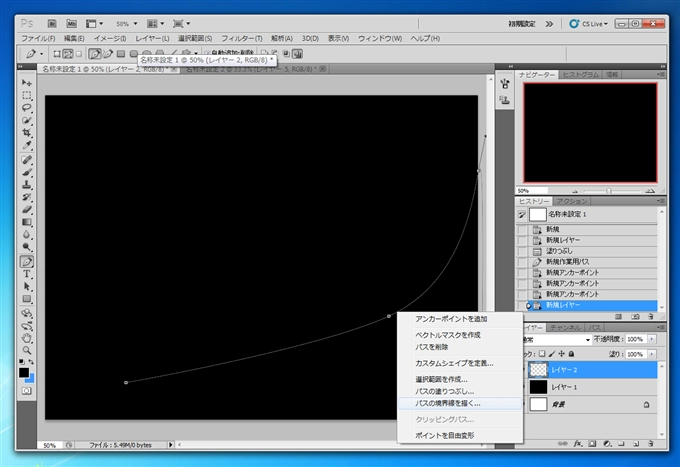Select the Zoom tool in toolbox

(x=26, y=350)
